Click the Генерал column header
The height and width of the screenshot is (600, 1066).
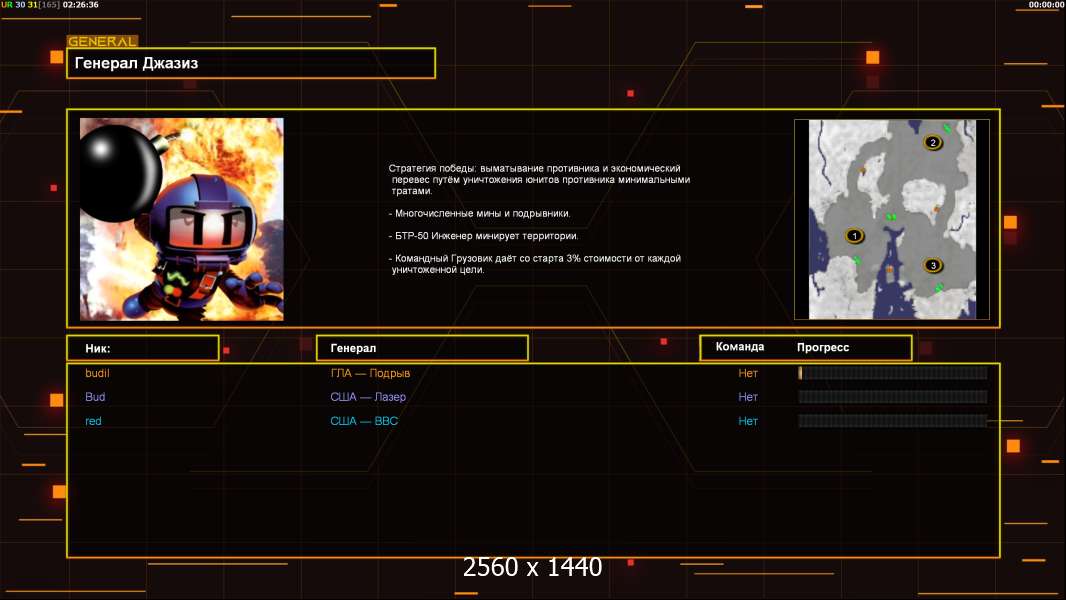coord(422,348)
